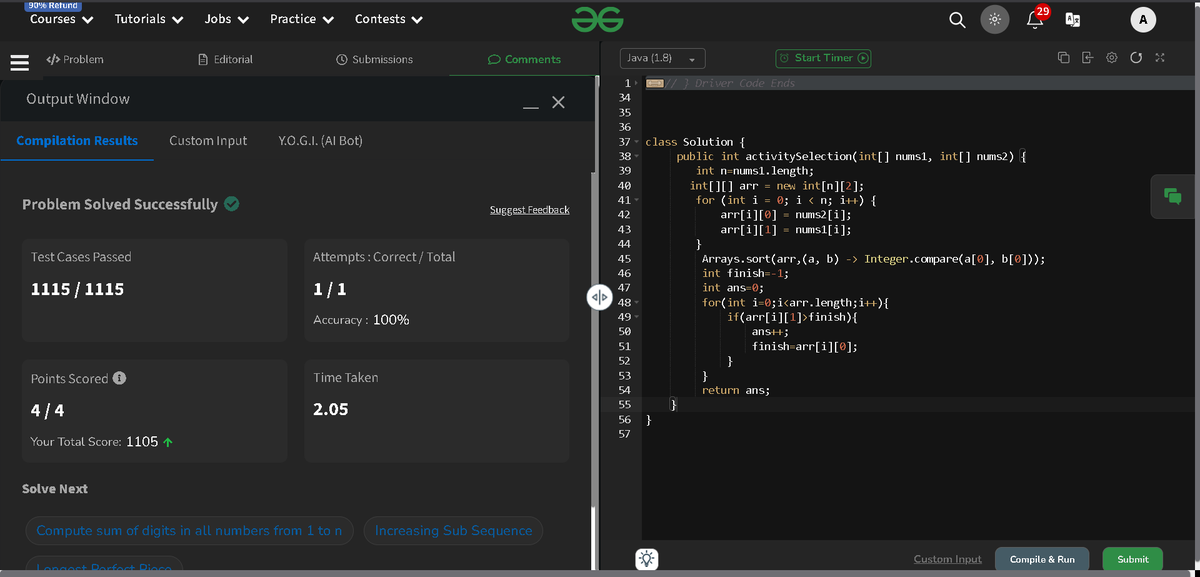The width and height of the screenshot is (1200, 577).
Task: Switch to the Comments tab
Action: (524, 60)
